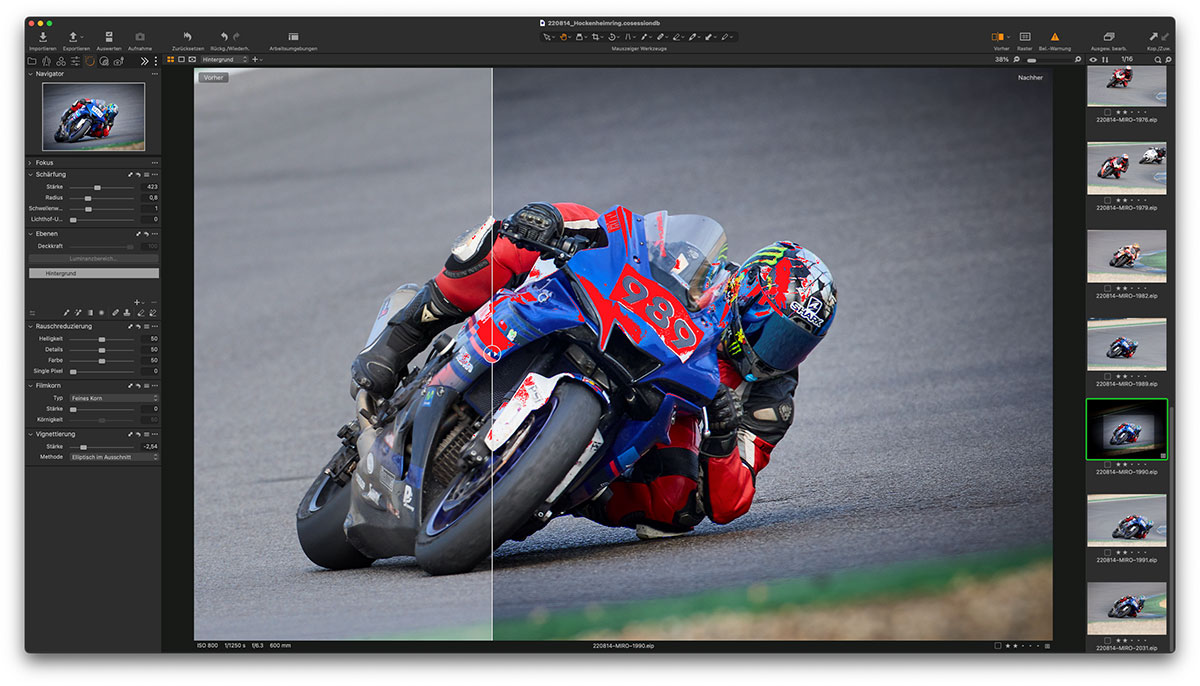The height and width of the screenshot is (686, 1200).
Task: Select thumbnail 220814-MIRO-1991.eip
Action: click(x=1126, y=521)
